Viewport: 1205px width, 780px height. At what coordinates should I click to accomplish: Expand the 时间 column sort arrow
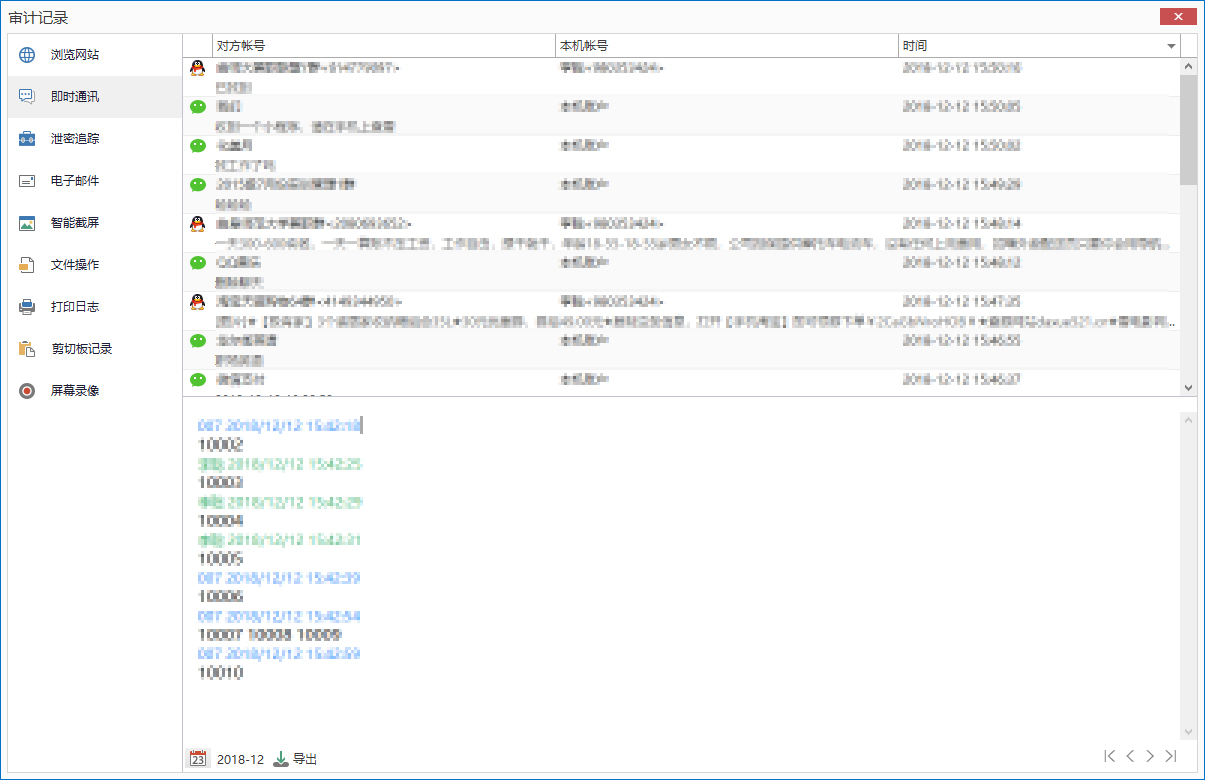tap(1170, 46)
